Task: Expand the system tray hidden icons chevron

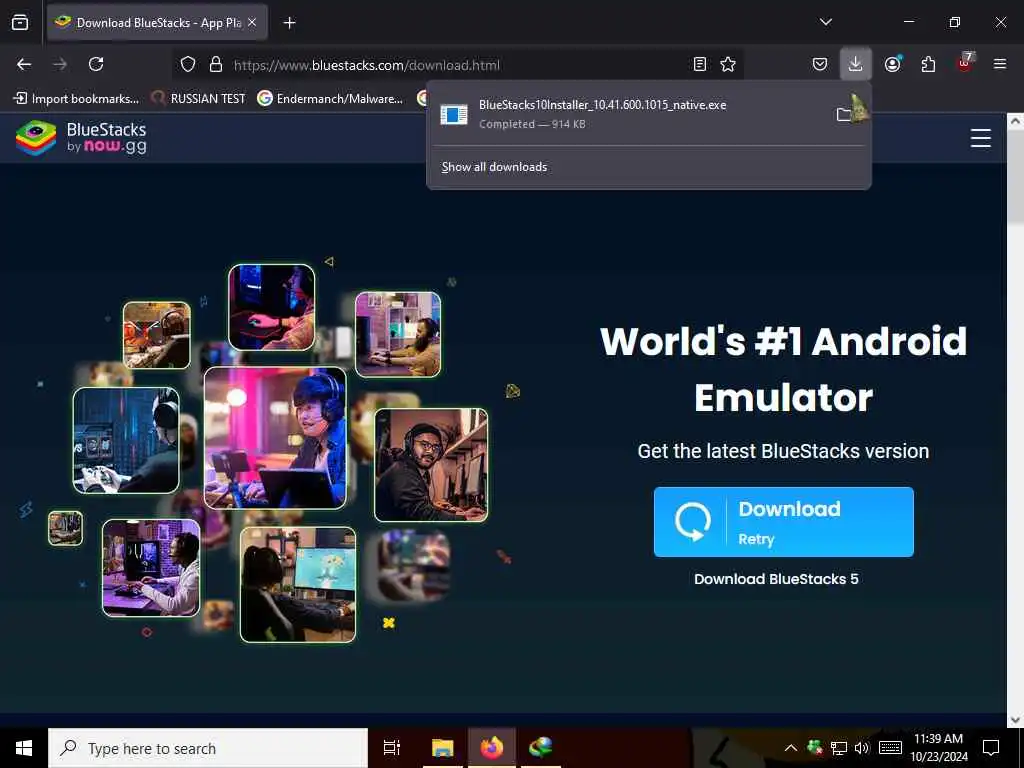Action: pos(790,748)
